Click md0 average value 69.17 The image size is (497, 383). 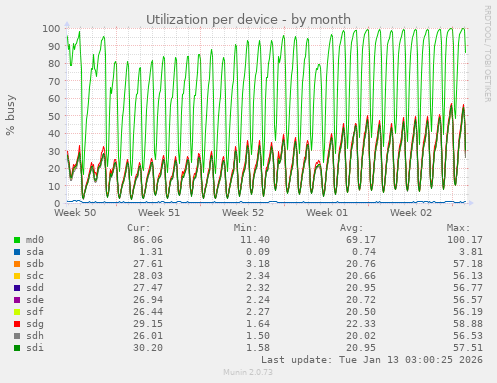361,240
